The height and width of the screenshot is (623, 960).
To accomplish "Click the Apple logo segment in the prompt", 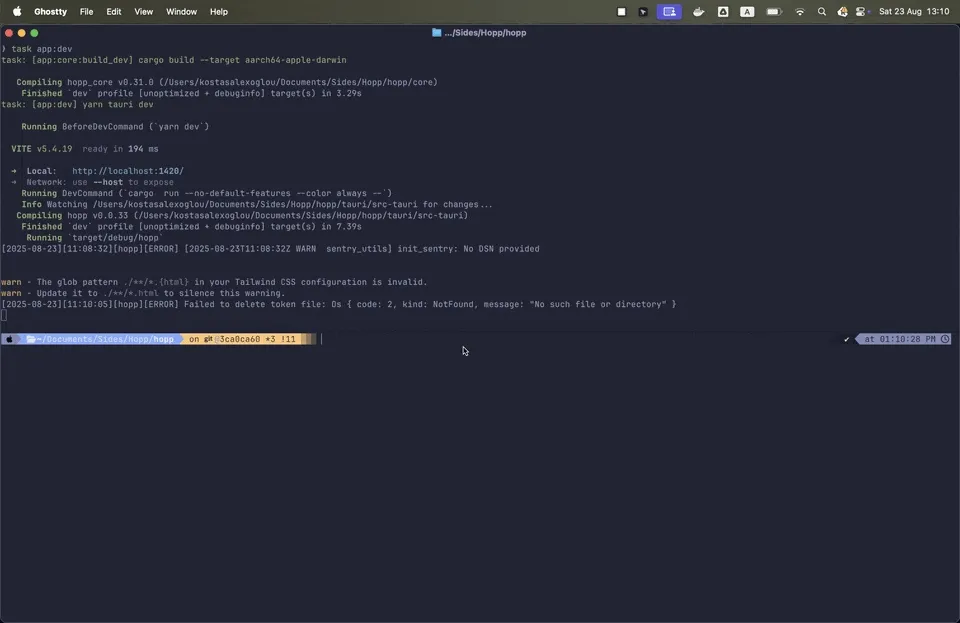I will click(8, 339).
